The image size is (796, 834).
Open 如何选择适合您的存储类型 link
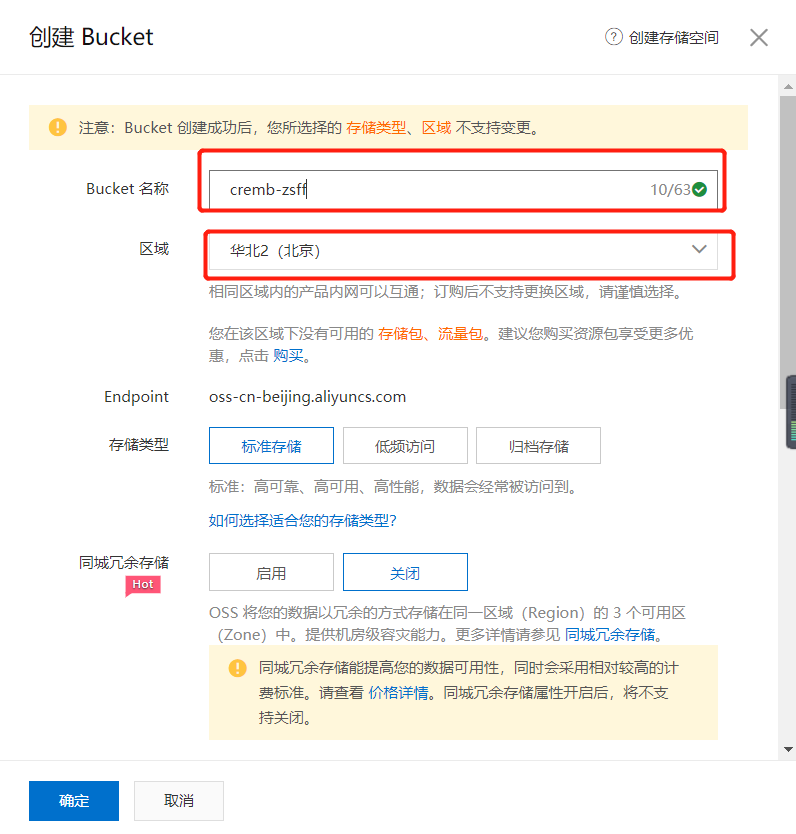(x=303, y=521)
